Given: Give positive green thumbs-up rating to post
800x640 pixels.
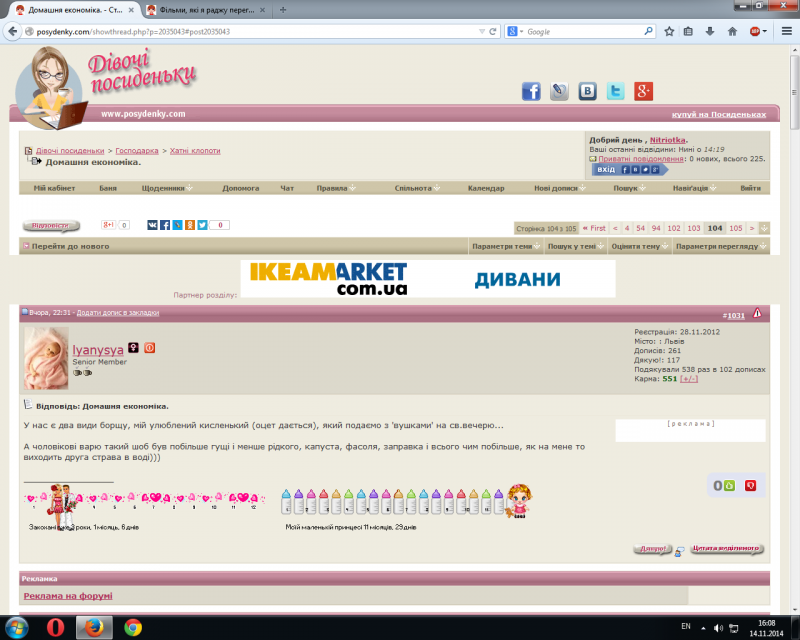Looking at the screenshot, I should 730,486.
